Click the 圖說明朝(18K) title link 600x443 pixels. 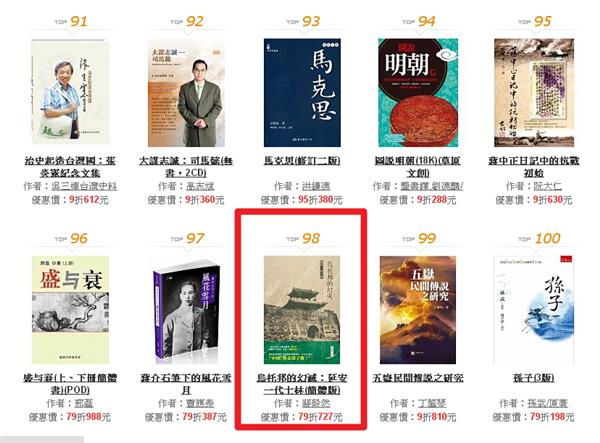click(418, 167)
